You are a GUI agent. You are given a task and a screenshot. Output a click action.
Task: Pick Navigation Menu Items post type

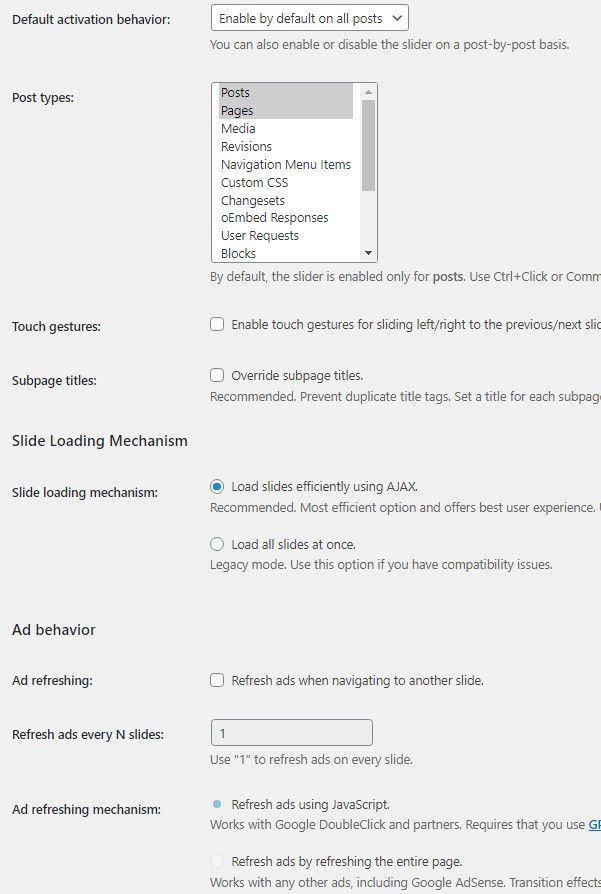click(x=286, y=165)
